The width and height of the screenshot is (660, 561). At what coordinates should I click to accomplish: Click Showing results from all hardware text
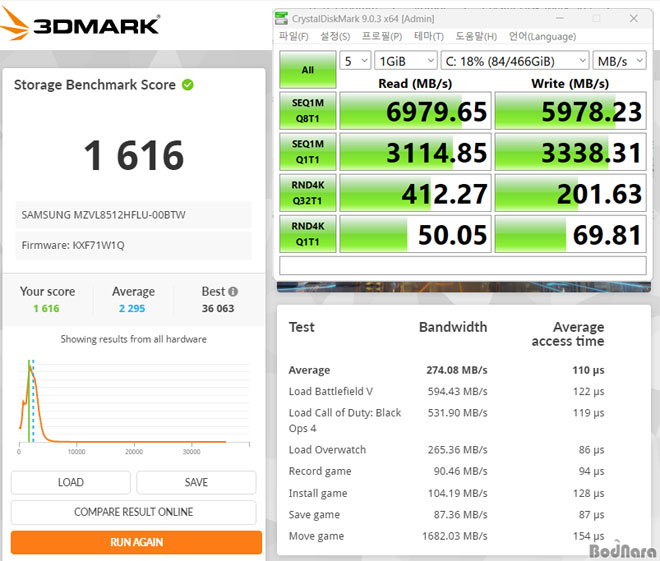tap(133, 339)
